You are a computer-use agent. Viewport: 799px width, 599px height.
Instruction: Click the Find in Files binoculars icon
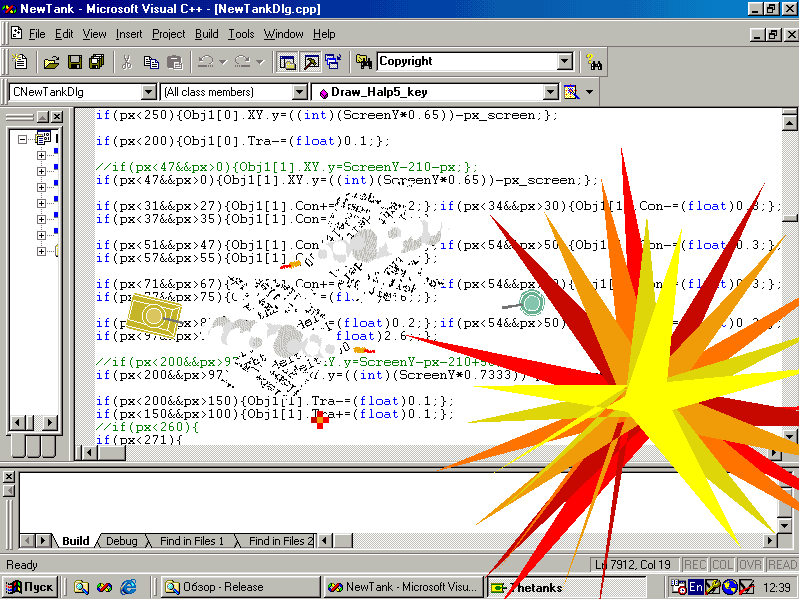click(x=364, y=62)
